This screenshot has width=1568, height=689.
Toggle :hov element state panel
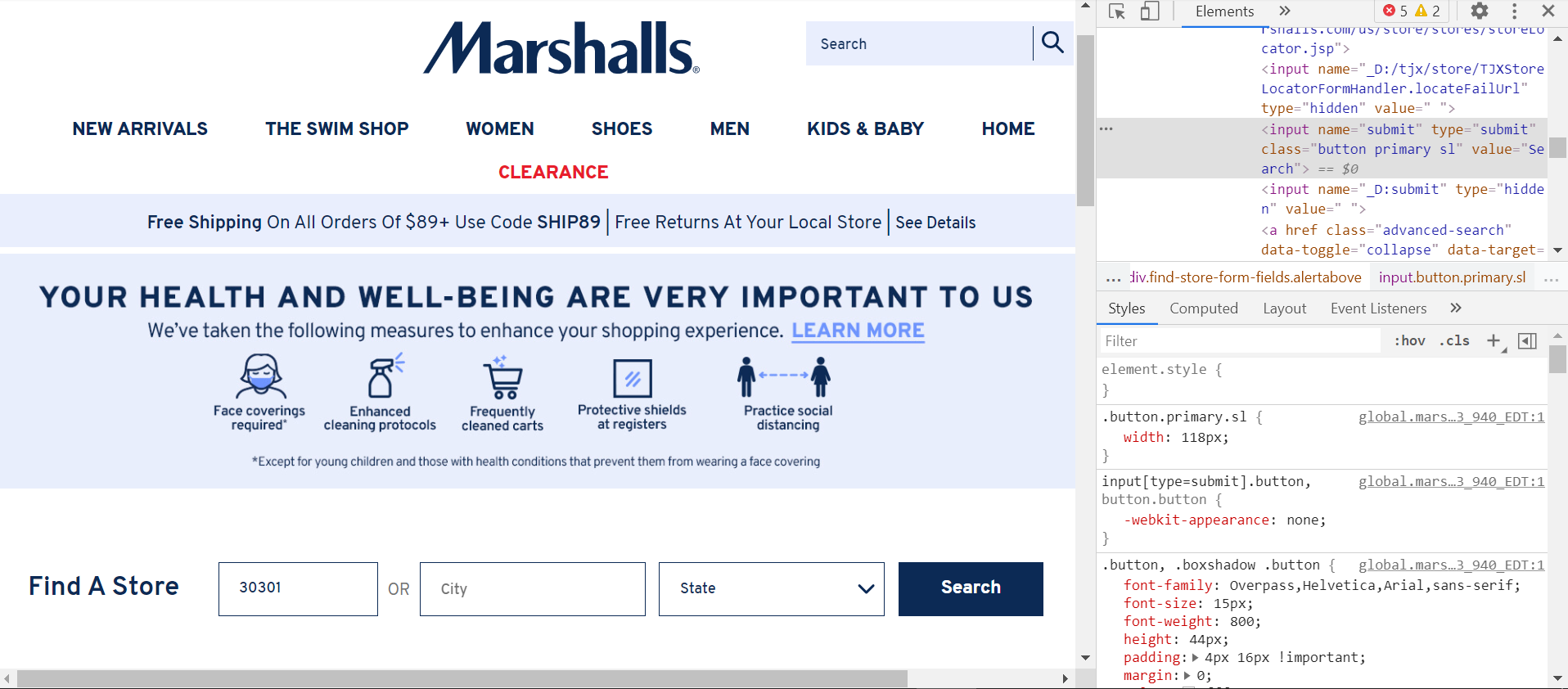point(1409,341)
